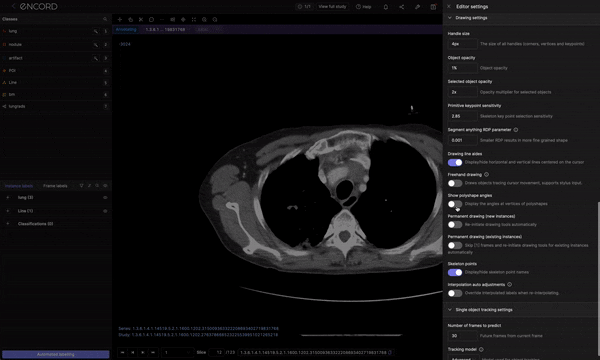Viewport: 600px width, 360px height.
Task: Go to the next slice
Action: coord(143,352)
